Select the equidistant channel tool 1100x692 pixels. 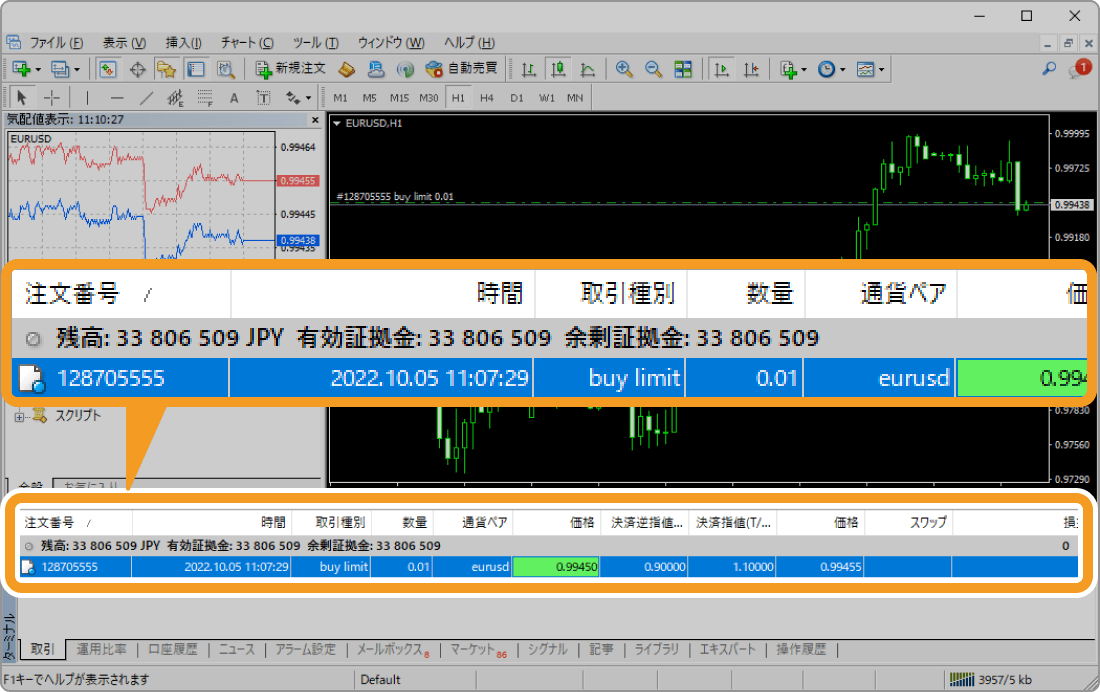pyautogui.click(x=175, y=98)
